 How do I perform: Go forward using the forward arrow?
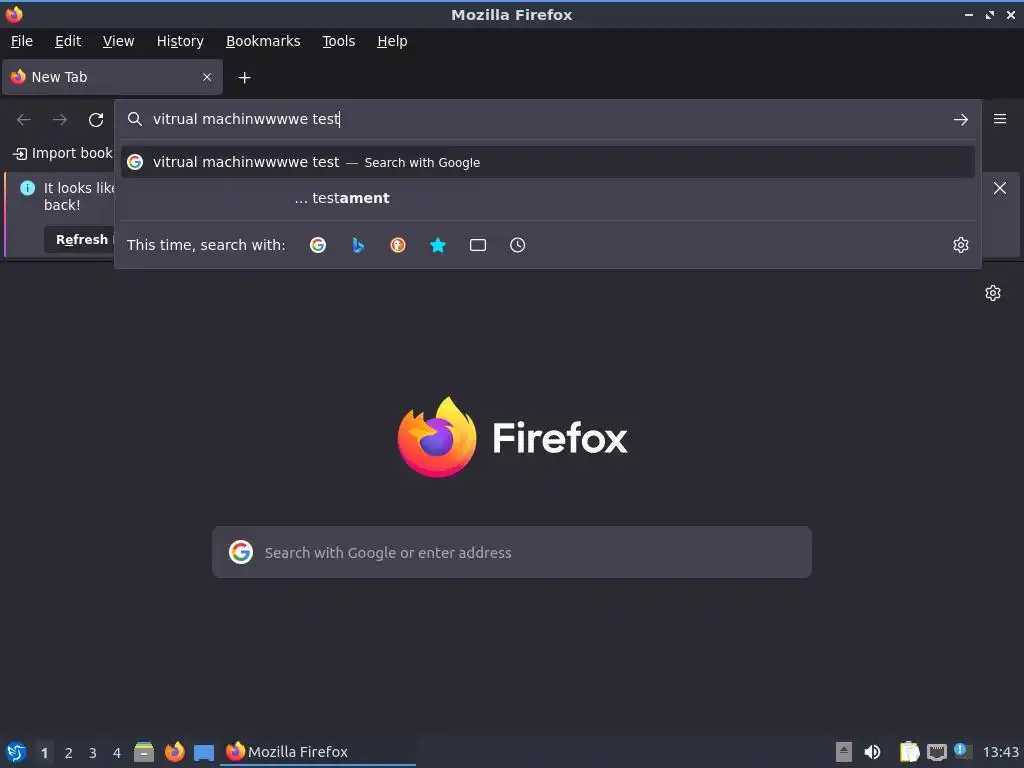click(60, 120)
